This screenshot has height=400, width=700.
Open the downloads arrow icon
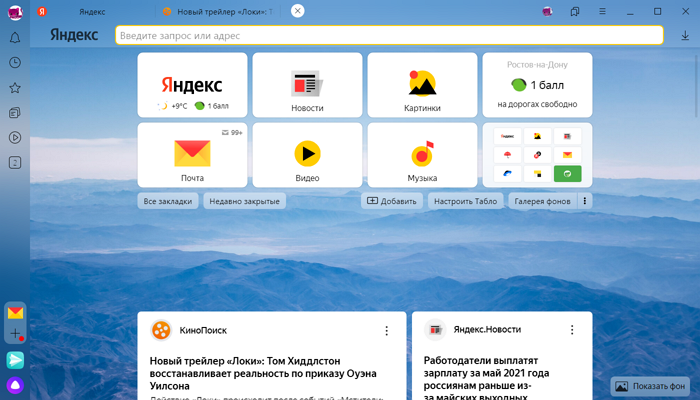click(685, 36)
